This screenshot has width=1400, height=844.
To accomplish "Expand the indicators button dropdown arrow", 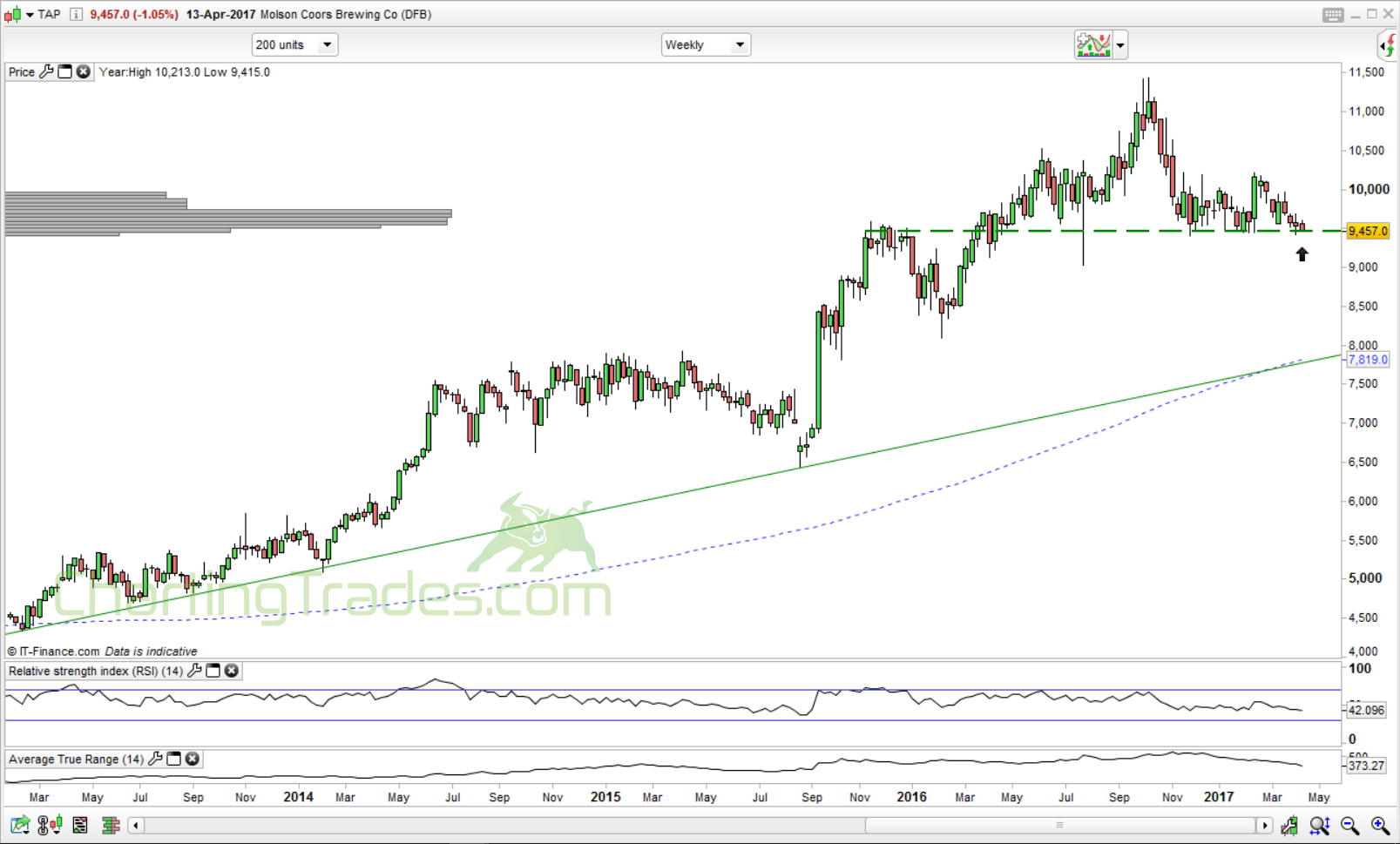I will point(1120,44).
